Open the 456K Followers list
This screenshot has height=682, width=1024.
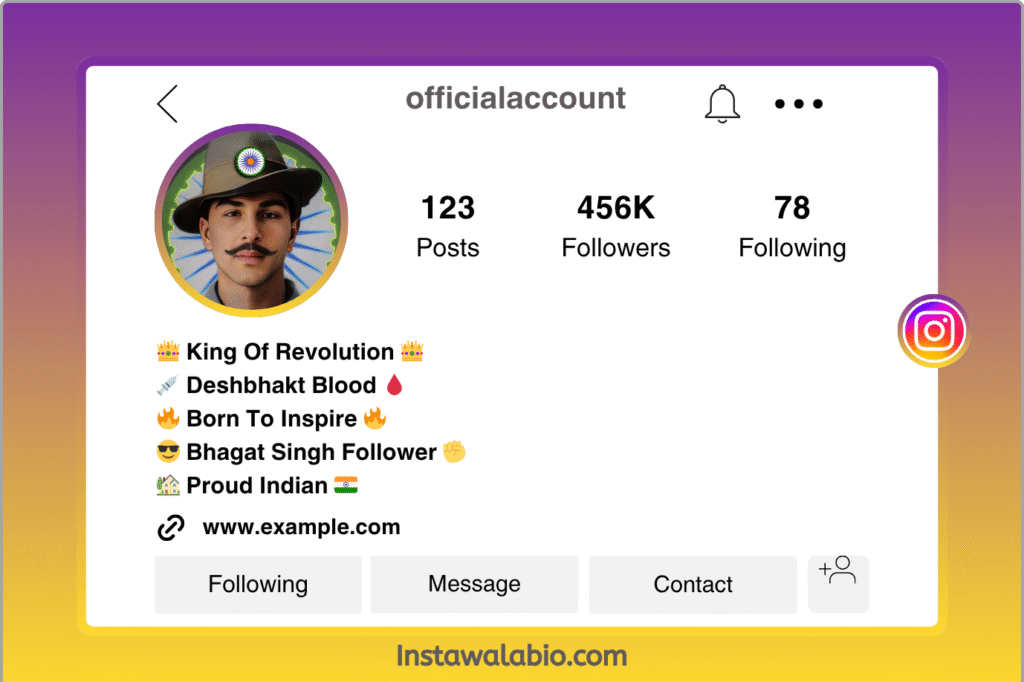pyautogui.click(x=616, y=226)
